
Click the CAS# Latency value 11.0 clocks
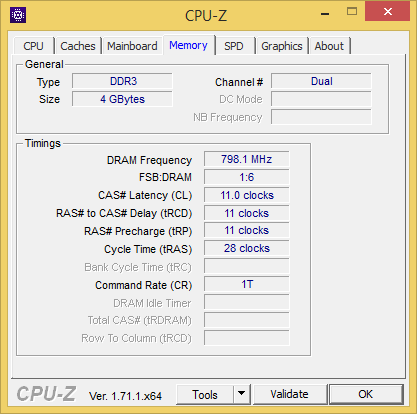point(247,195)
